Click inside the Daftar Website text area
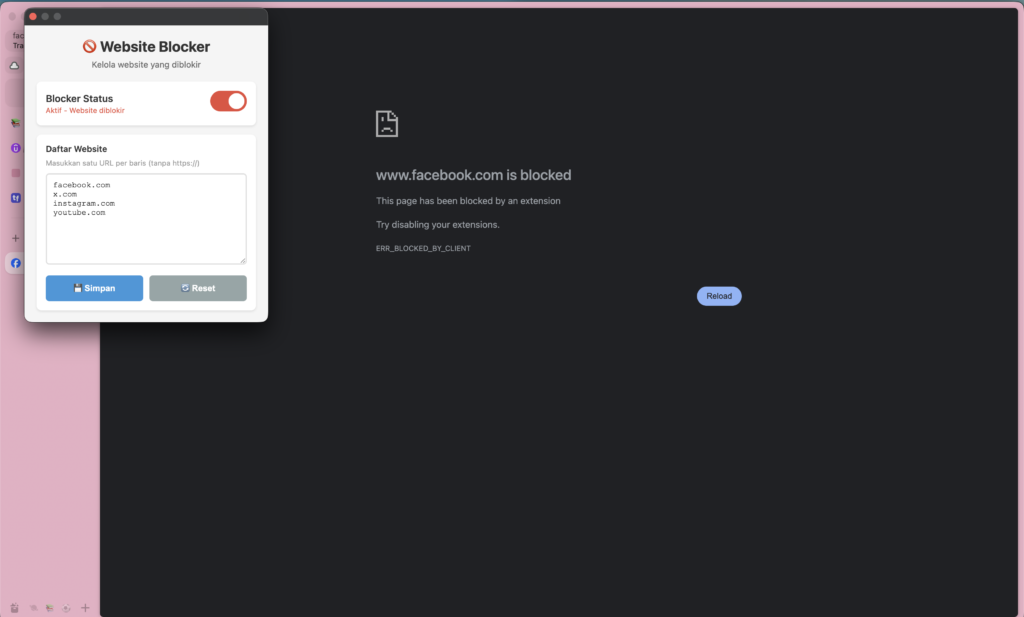The height and width of the screenshot is (617, 1024). (146, 219)
